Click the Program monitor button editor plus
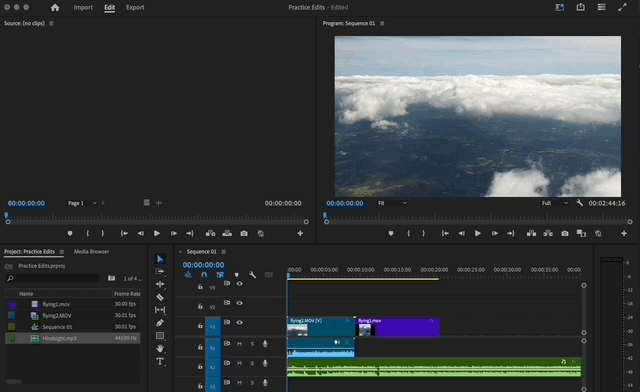640x392 pixels. coord(624,233)
